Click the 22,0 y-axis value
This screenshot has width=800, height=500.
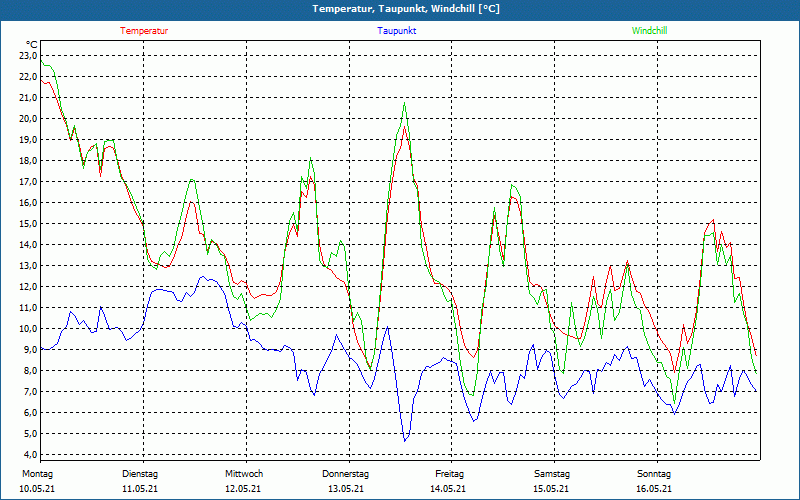[x=28, y=77]
